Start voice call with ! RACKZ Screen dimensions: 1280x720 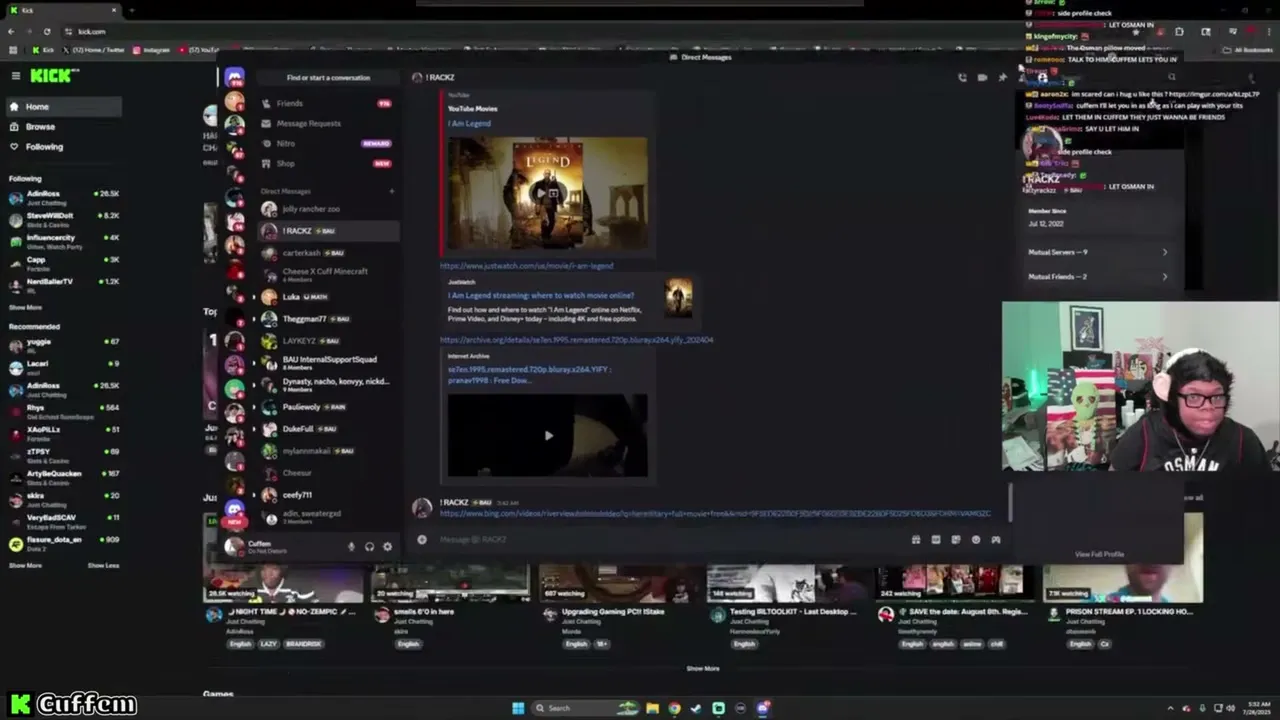(x=962, y=77)
